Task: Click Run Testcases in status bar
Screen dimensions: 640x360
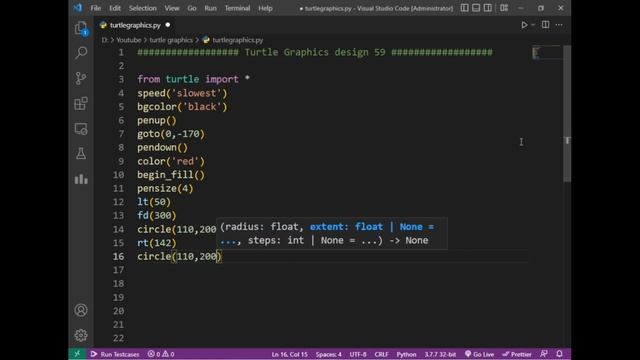Action: 115,354
